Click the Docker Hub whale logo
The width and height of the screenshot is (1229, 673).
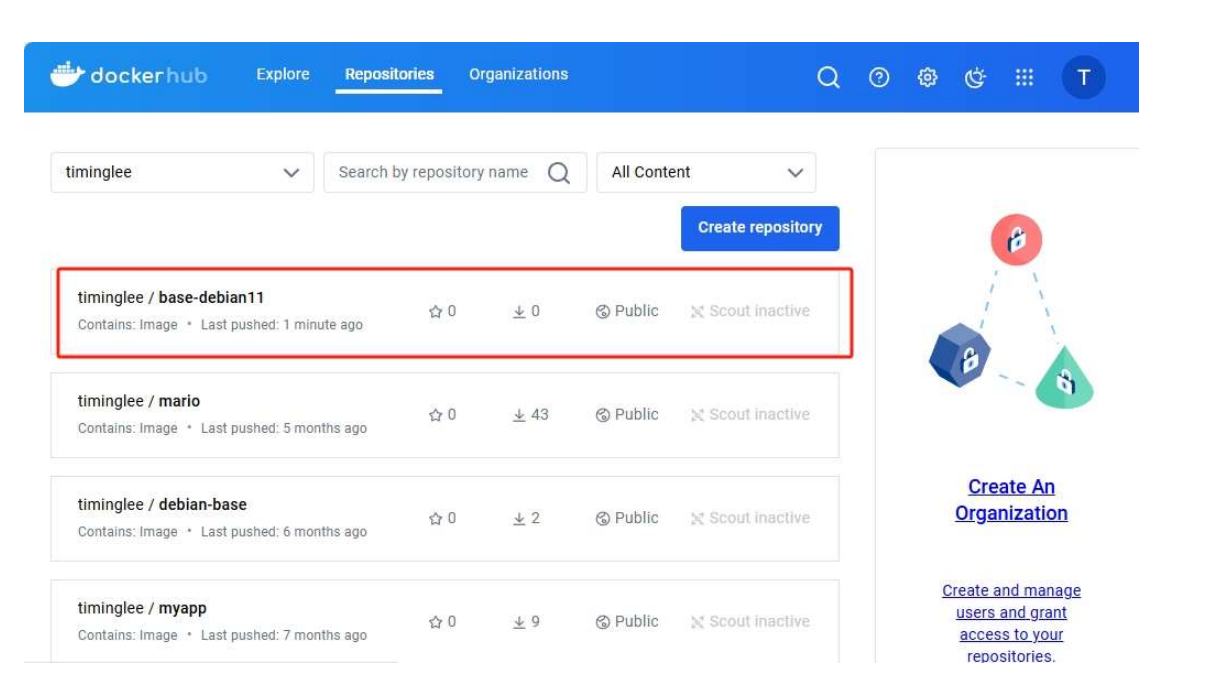[x=67, y=75]
